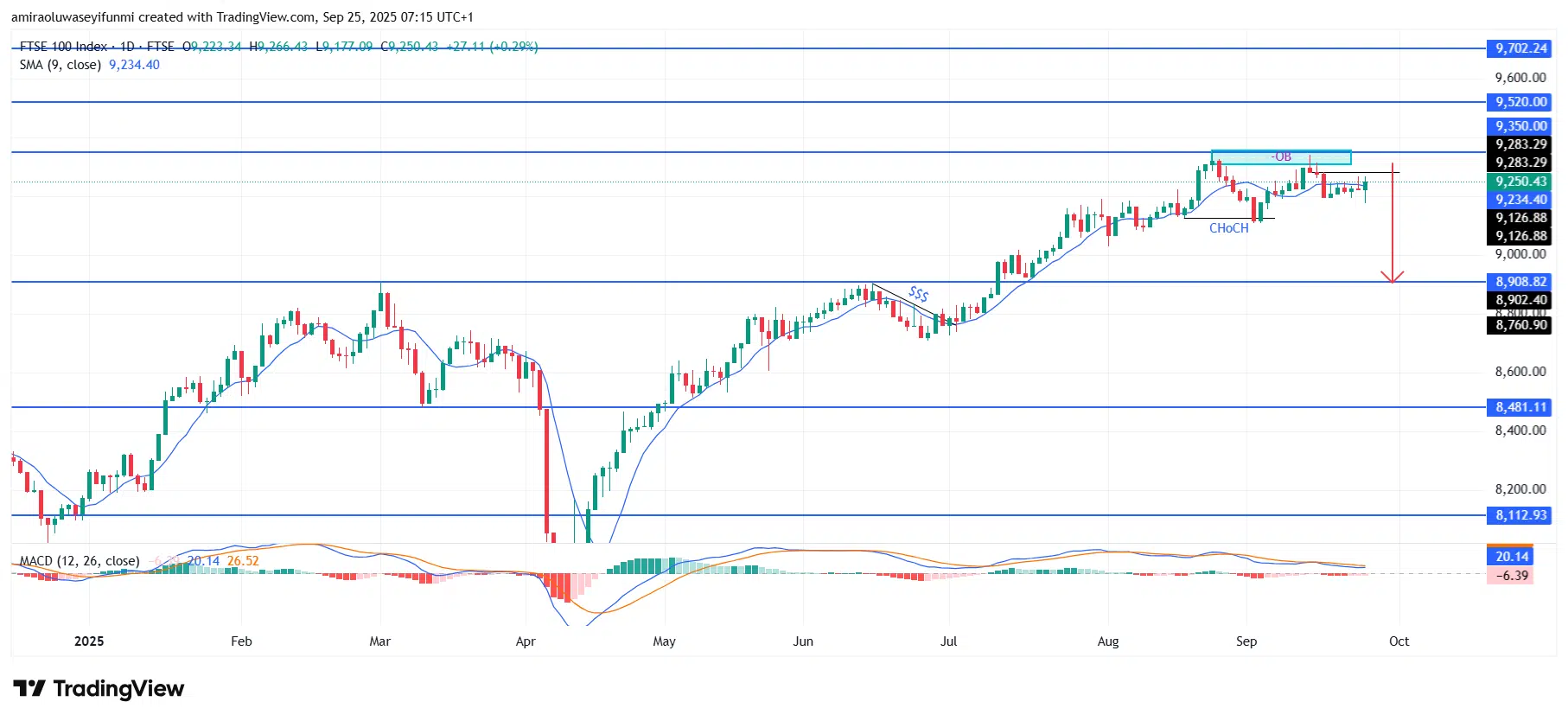Click the Jul label on time axis

tap(949, 641)
